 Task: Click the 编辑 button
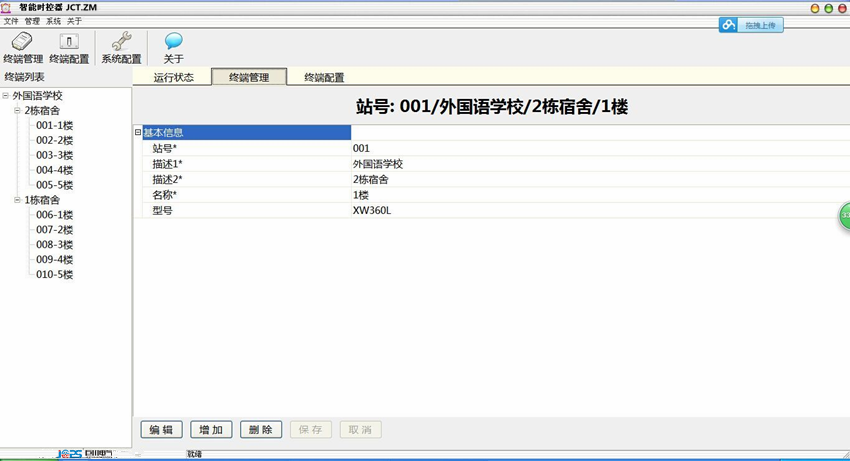(x=161, y=430)
